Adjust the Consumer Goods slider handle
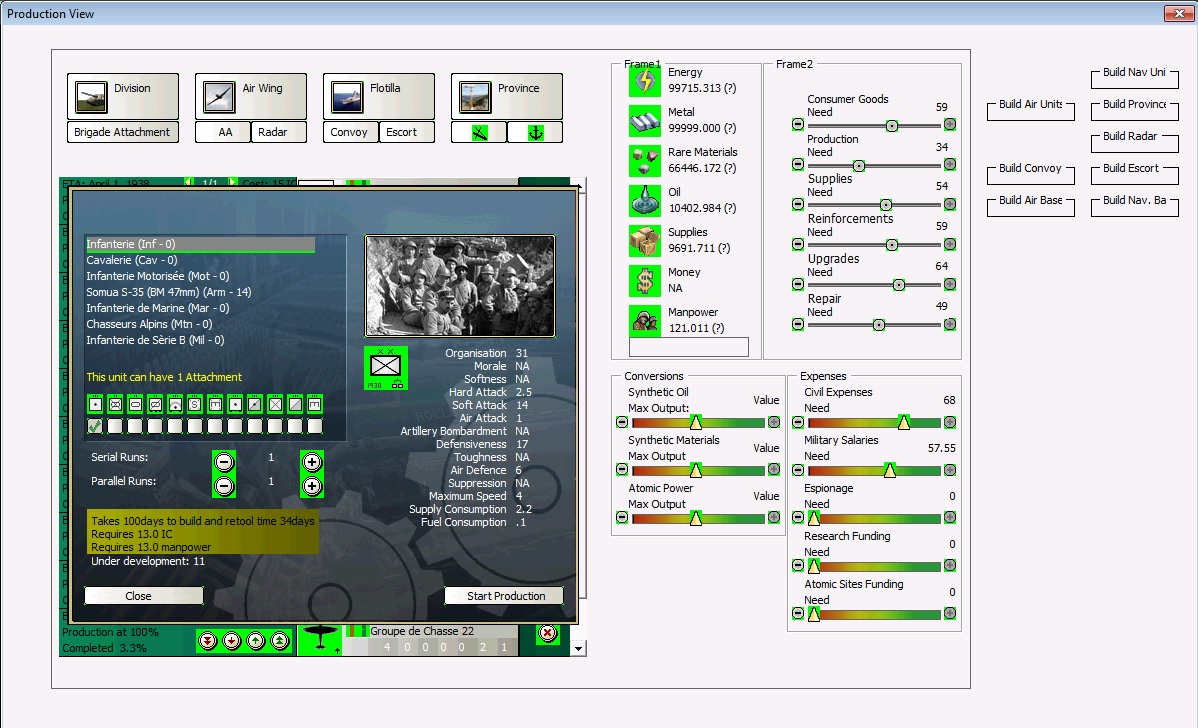This screenshot has width=1198, height=728. pyautogui.click(x=891, y=125)
